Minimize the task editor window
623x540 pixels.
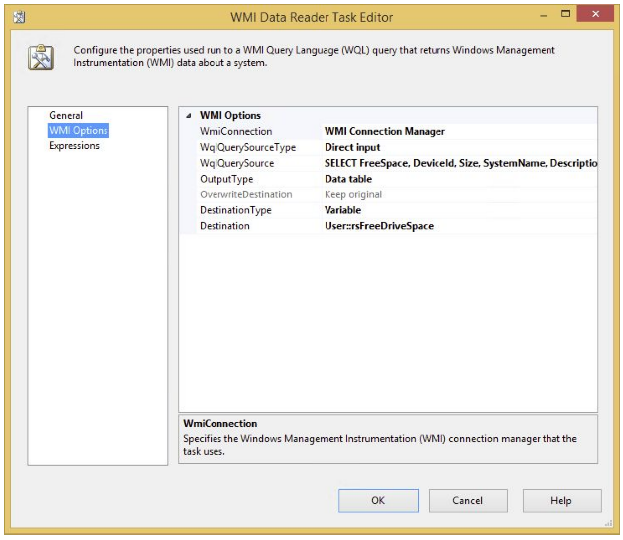click(544, 15)
